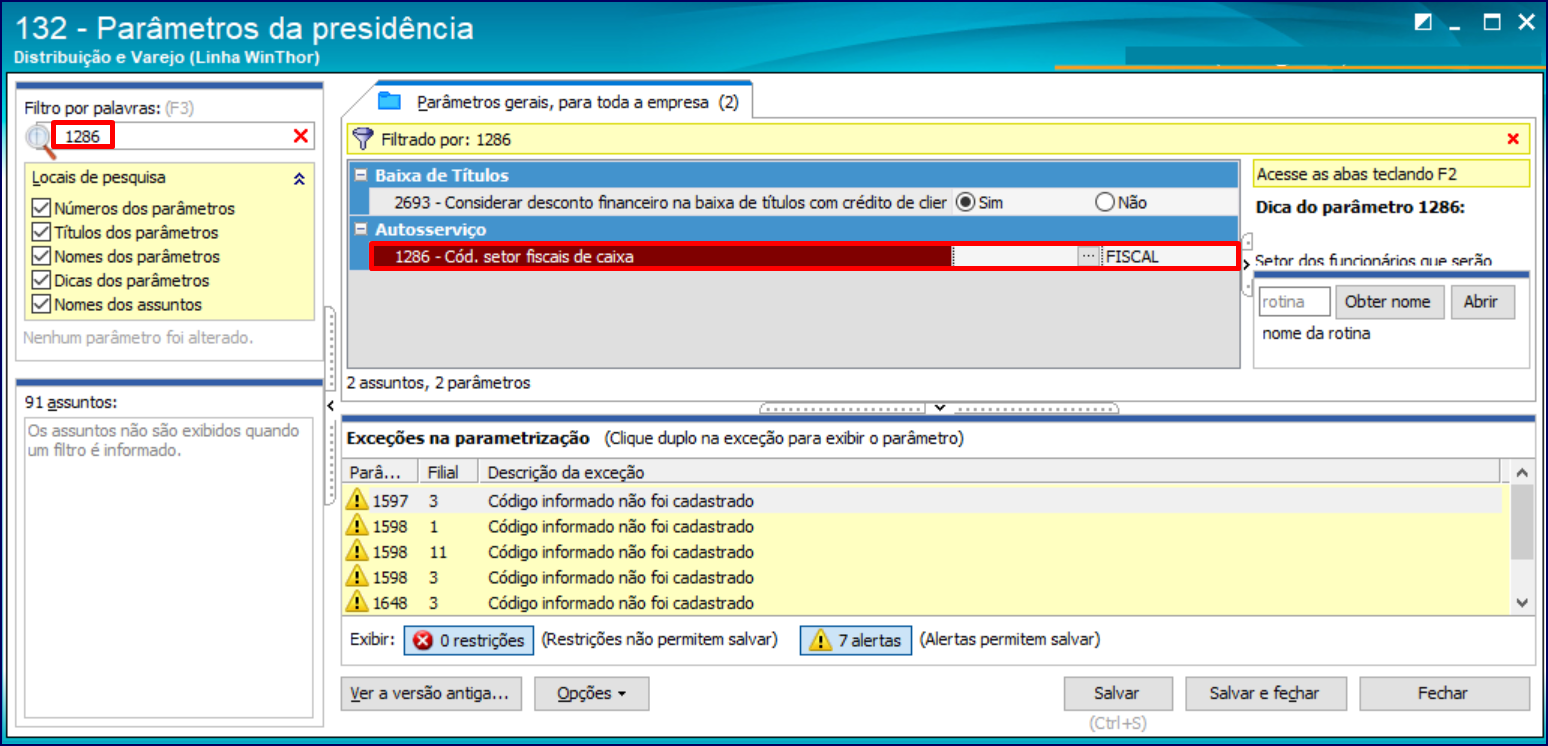The image size is (1548, 746).
Task: Focus the 'rotina' input field
Action: [x=1295, y=302]
